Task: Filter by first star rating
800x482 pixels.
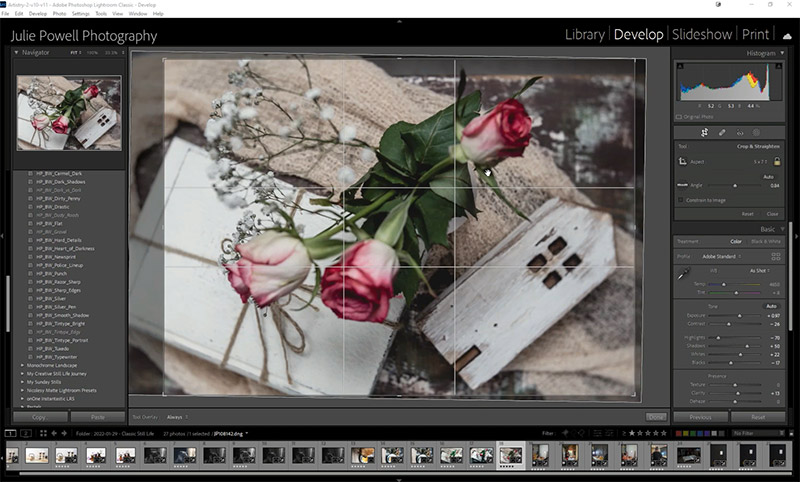Action: pyautogui.click(x=632, y=433)
